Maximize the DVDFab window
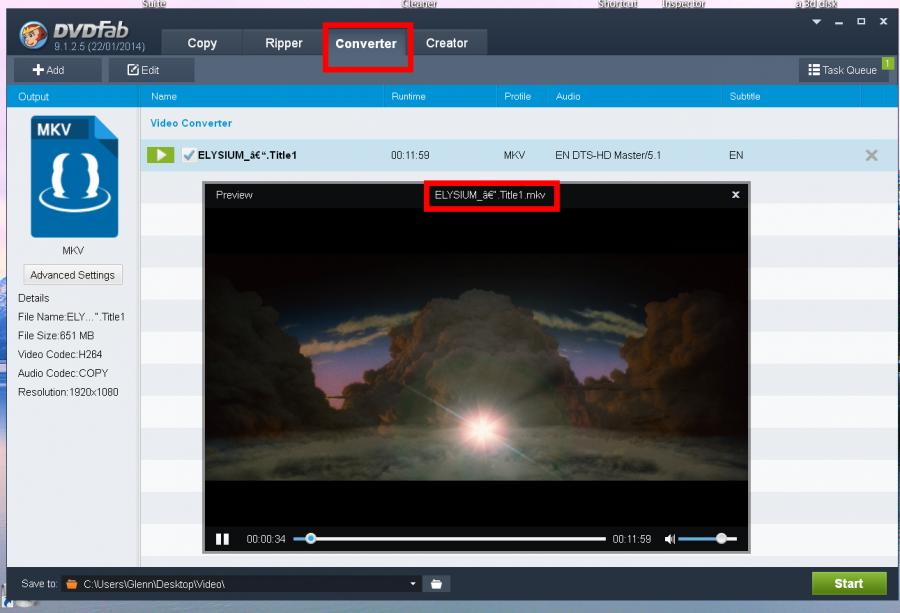This screenshot has width=900, height=613. [861, 21]
